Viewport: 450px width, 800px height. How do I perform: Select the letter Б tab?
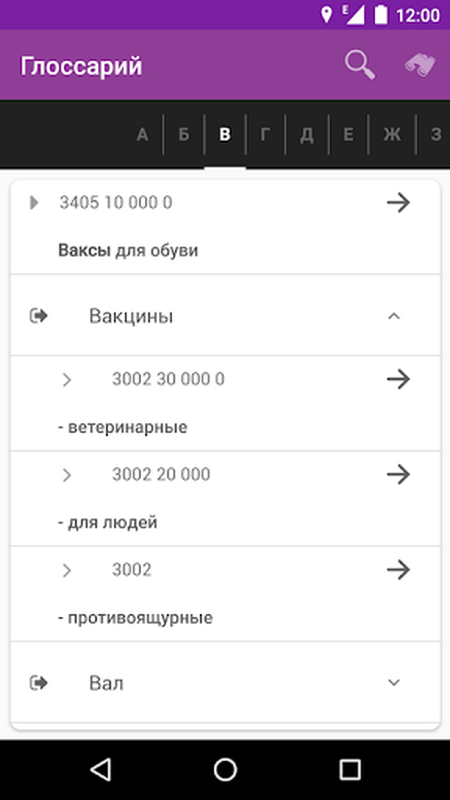coord(184,135)
